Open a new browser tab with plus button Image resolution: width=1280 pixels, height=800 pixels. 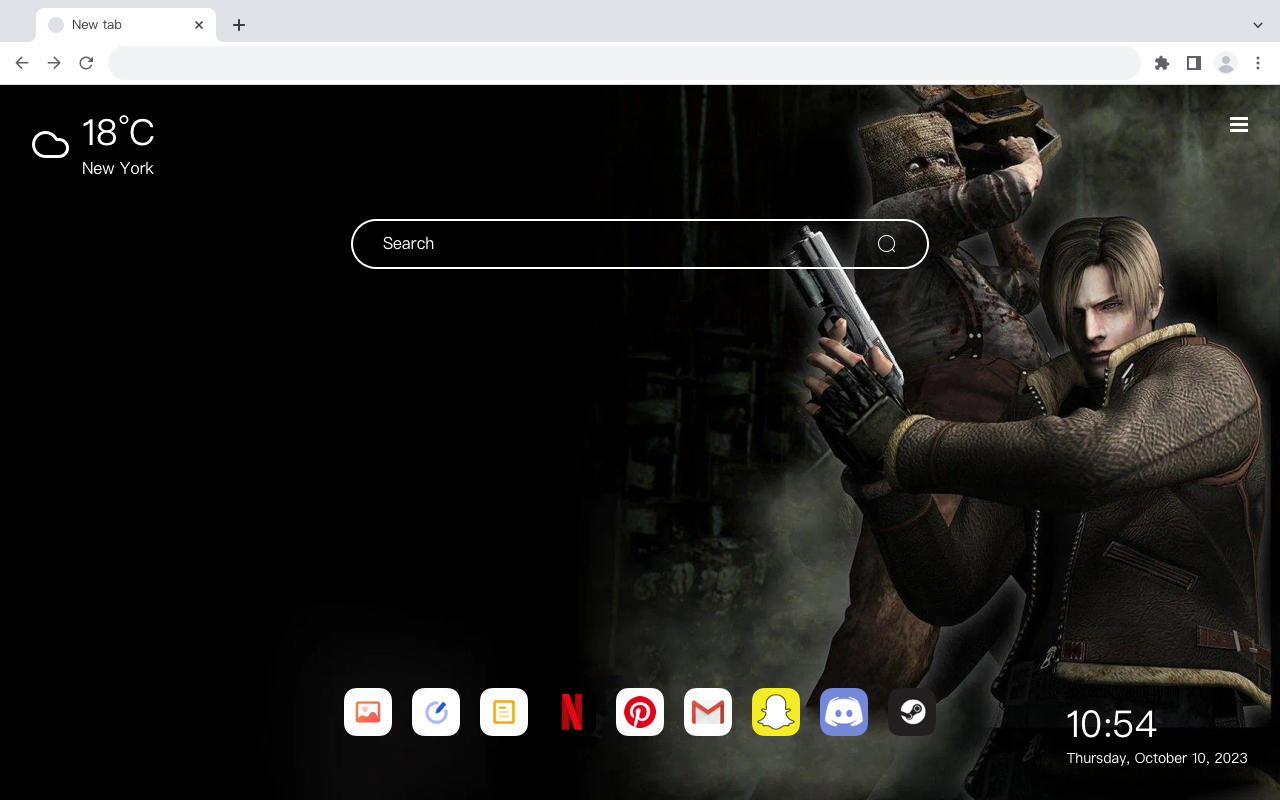239,25
